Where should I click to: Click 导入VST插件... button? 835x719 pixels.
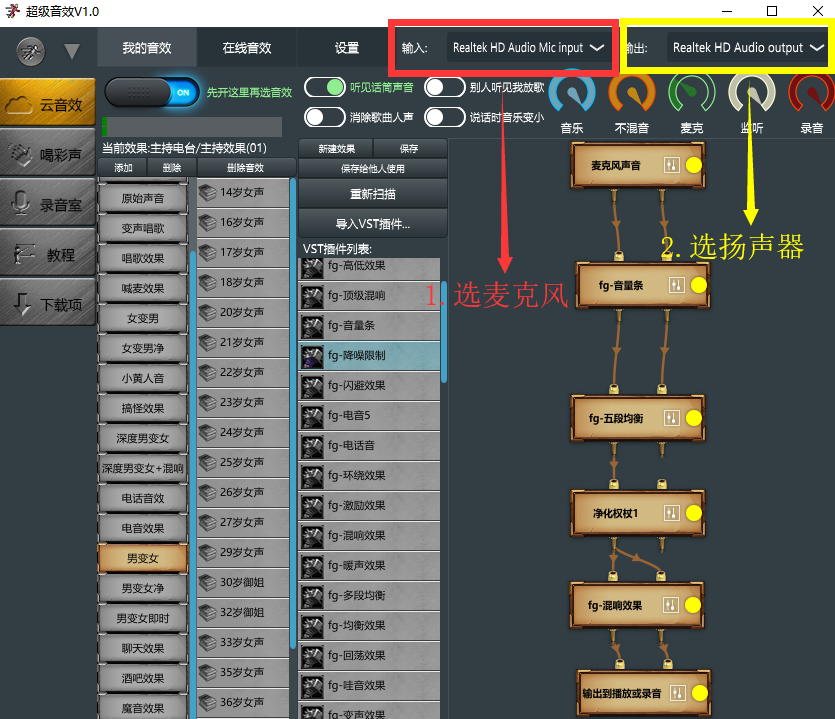pyautogui.click(x=373, y=224)
